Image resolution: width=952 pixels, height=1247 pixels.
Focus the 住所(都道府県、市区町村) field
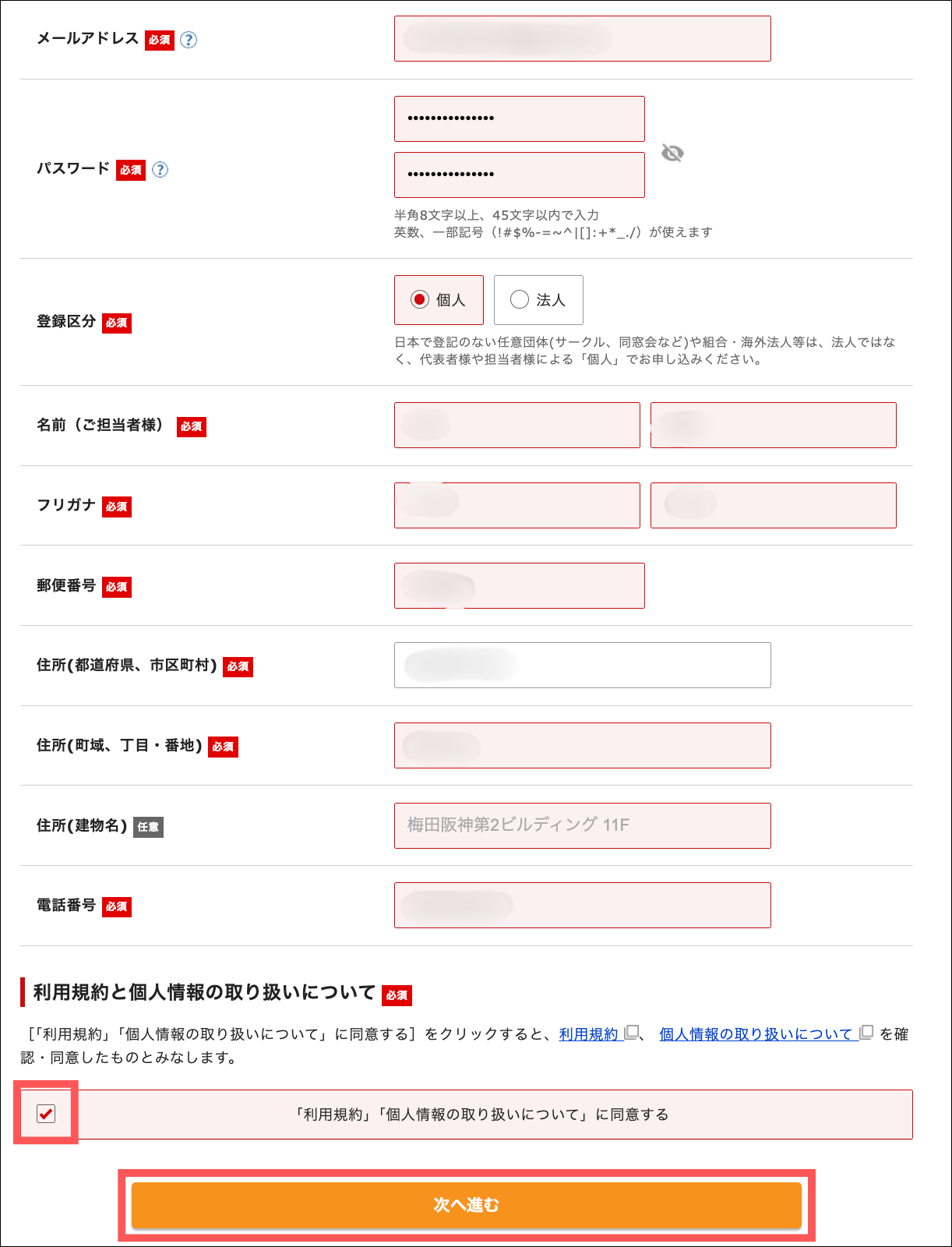[582, 665]
